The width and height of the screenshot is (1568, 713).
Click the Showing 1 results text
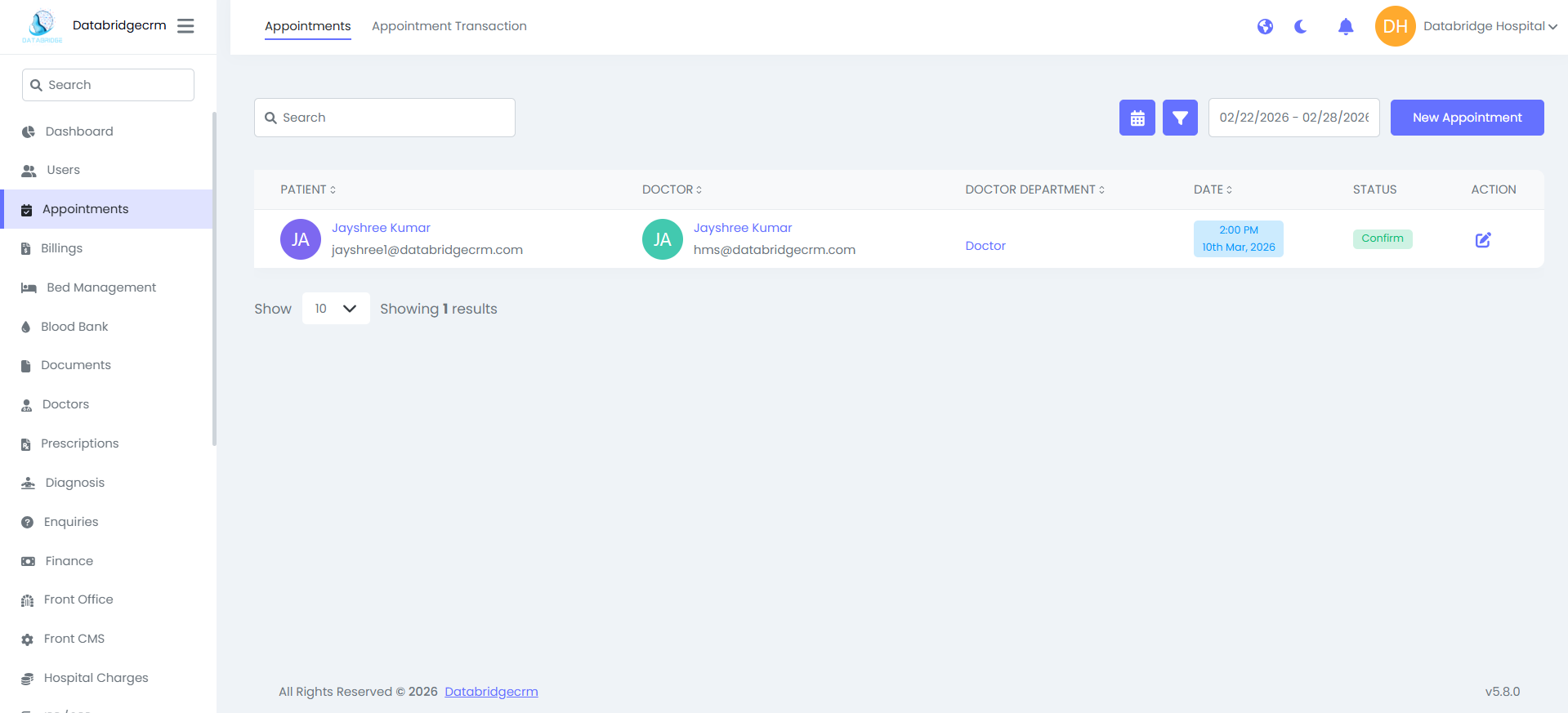[x=439, y=309]
